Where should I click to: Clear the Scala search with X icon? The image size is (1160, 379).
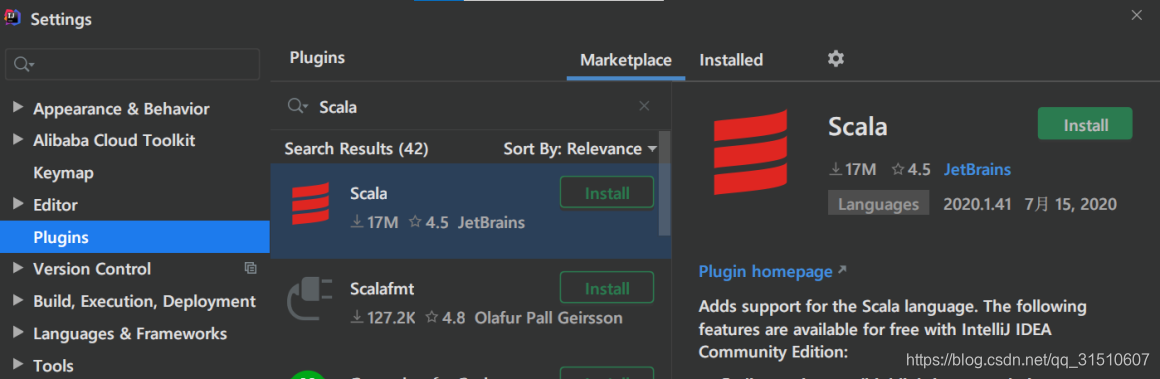[644, 107]
